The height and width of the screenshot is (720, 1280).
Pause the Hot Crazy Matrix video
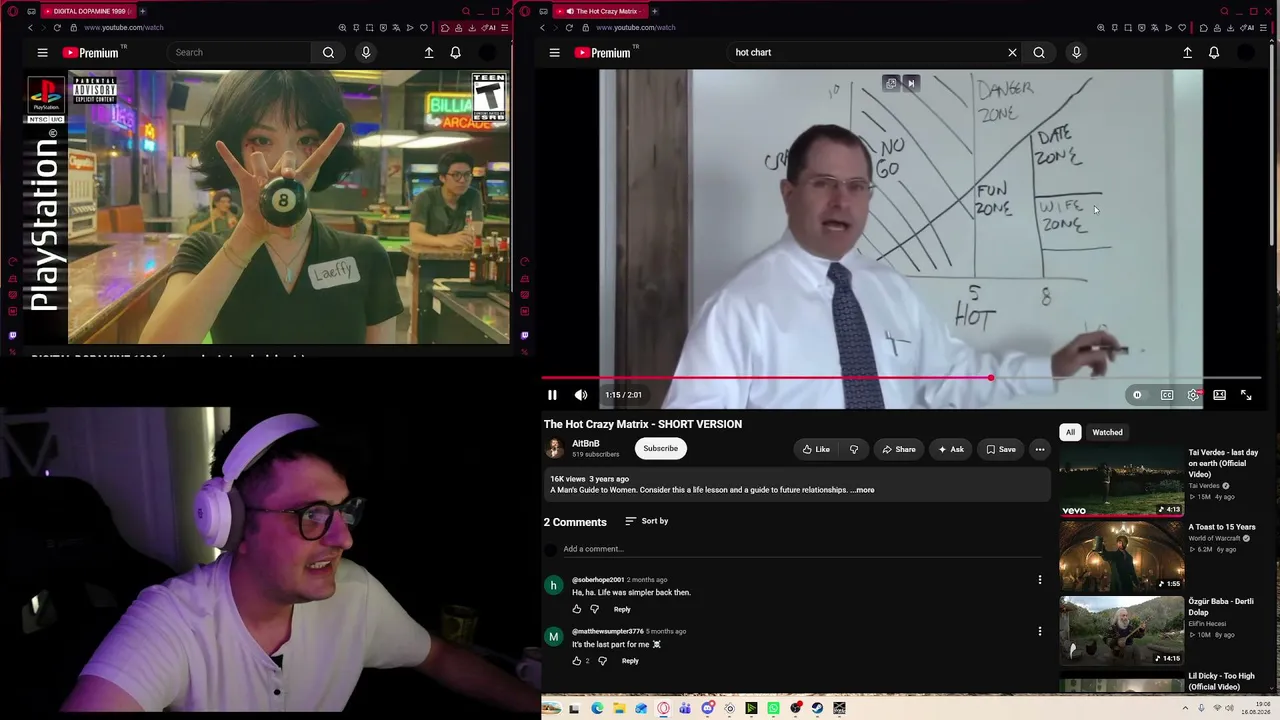click(552, 395)
